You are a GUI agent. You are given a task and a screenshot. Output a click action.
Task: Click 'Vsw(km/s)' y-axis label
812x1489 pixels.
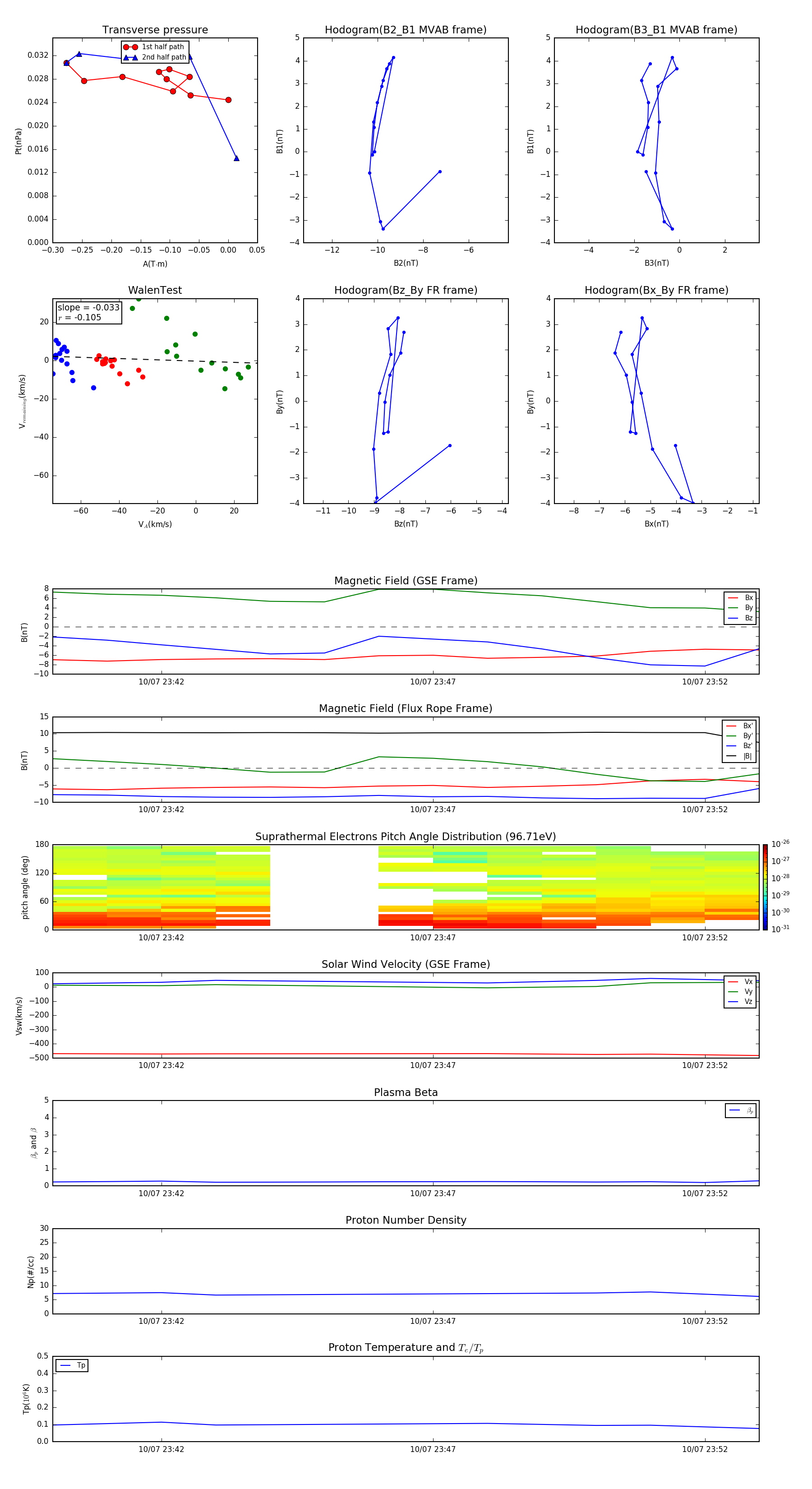tap(18, 1016)
